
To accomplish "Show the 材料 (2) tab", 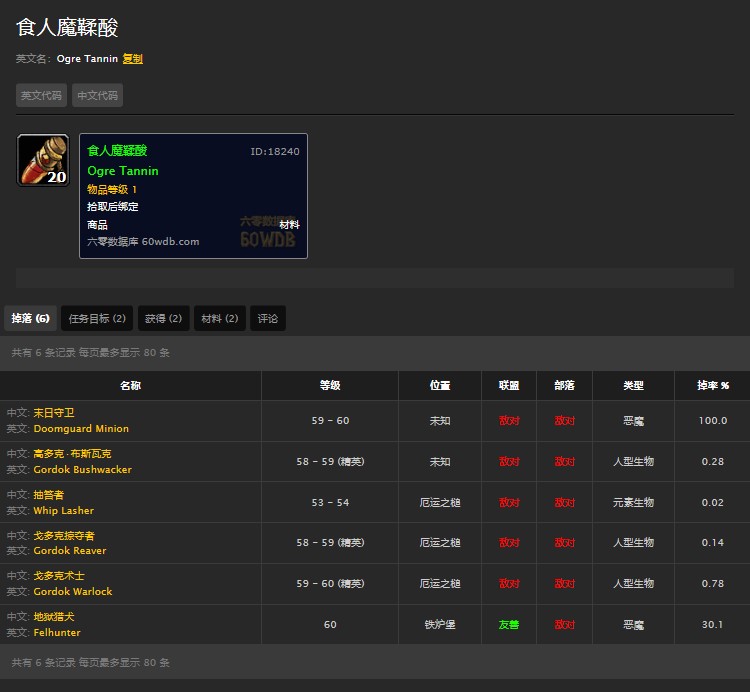I will click(219, 319).
